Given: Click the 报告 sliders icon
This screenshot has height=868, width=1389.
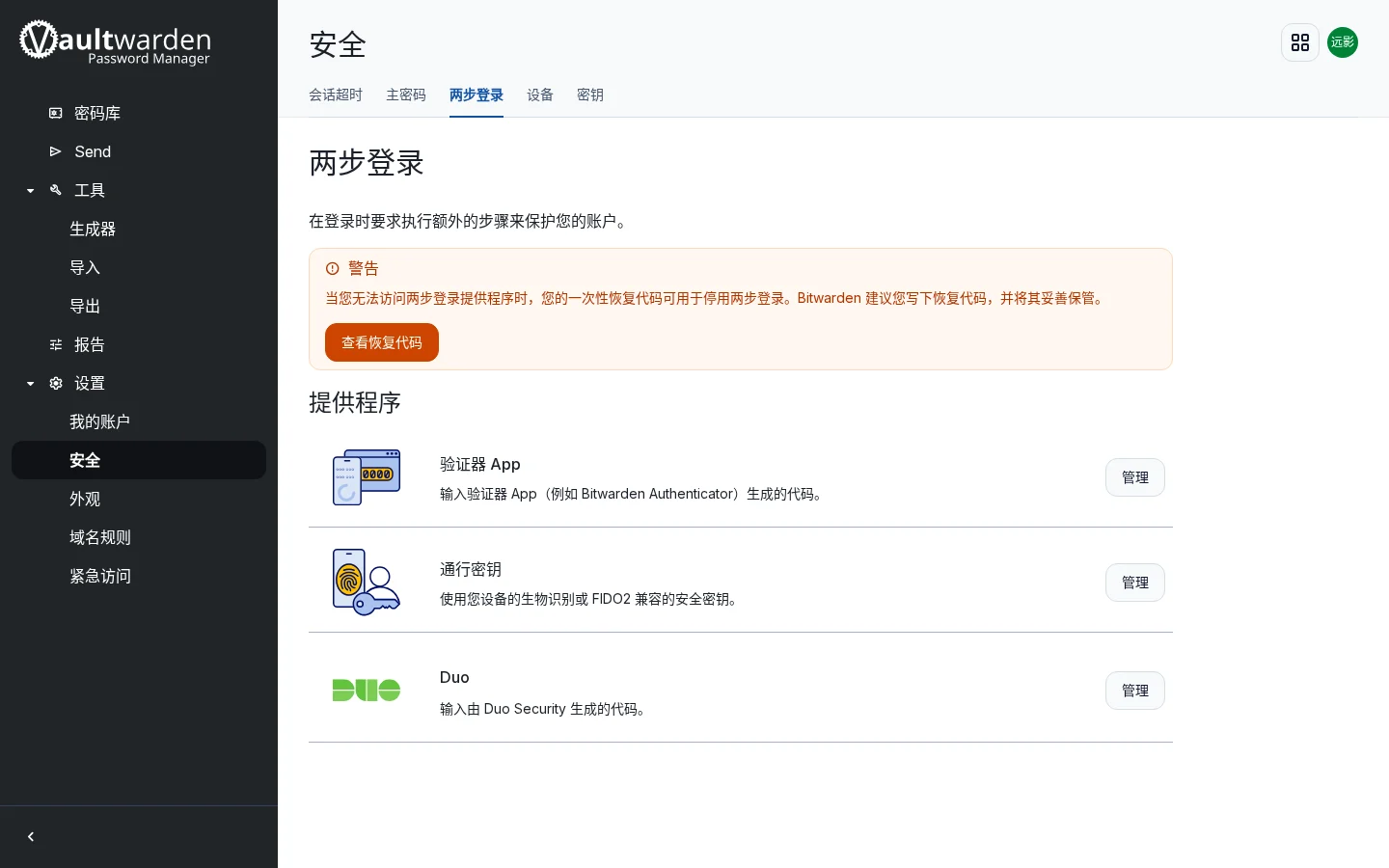Looking at the screenshot, I should click(x=56, y=344).
